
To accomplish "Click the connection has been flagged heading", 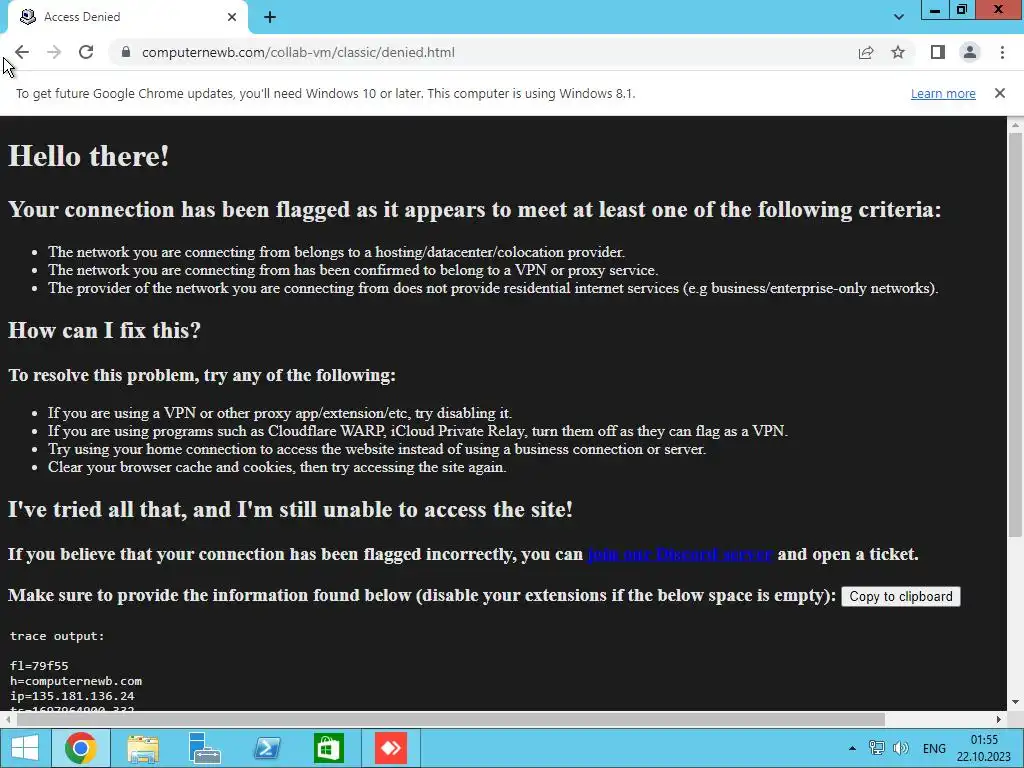I will coord(475,210).
